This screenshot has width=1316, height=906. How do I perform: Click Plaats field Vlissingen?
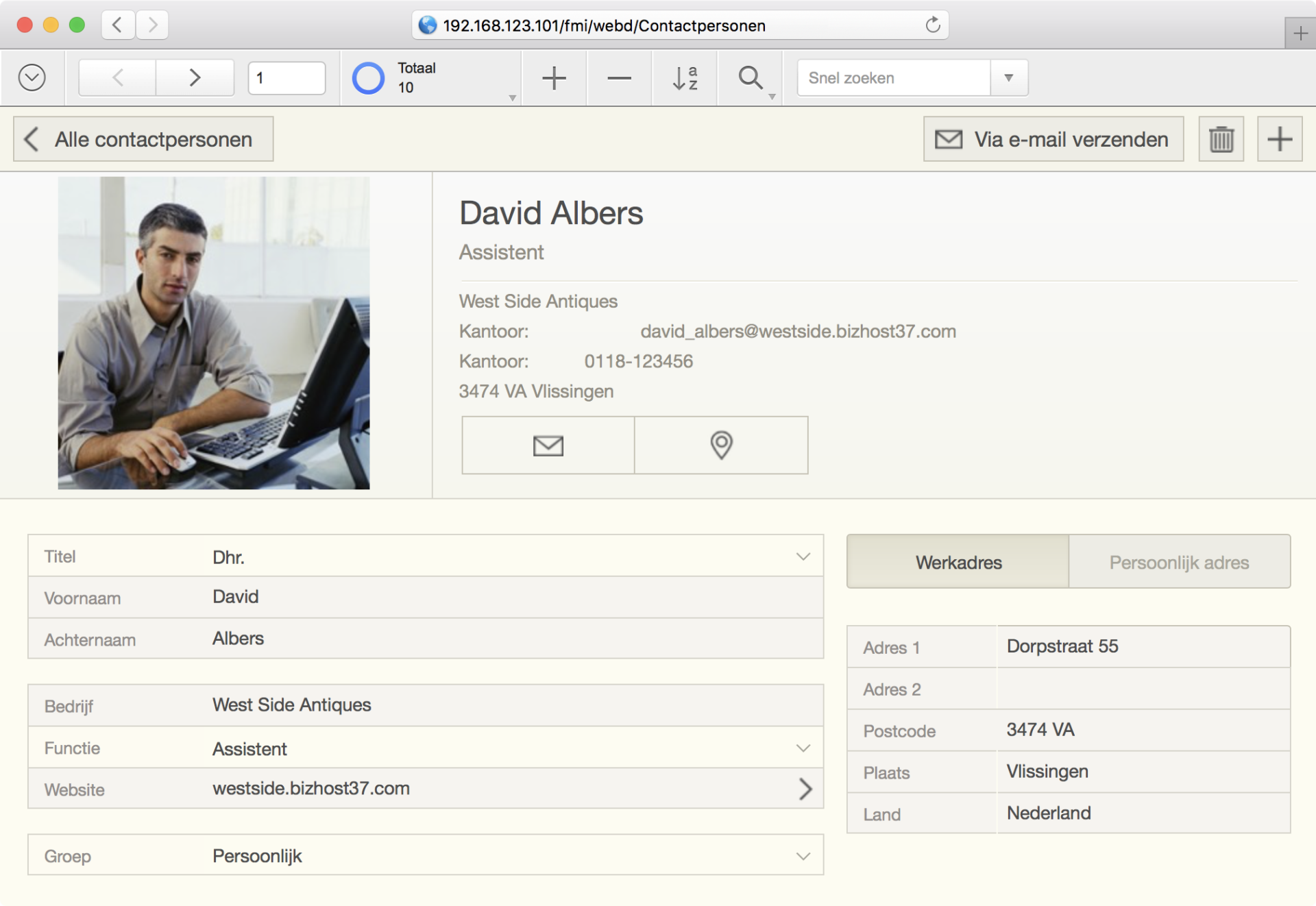click(1143, 772)
